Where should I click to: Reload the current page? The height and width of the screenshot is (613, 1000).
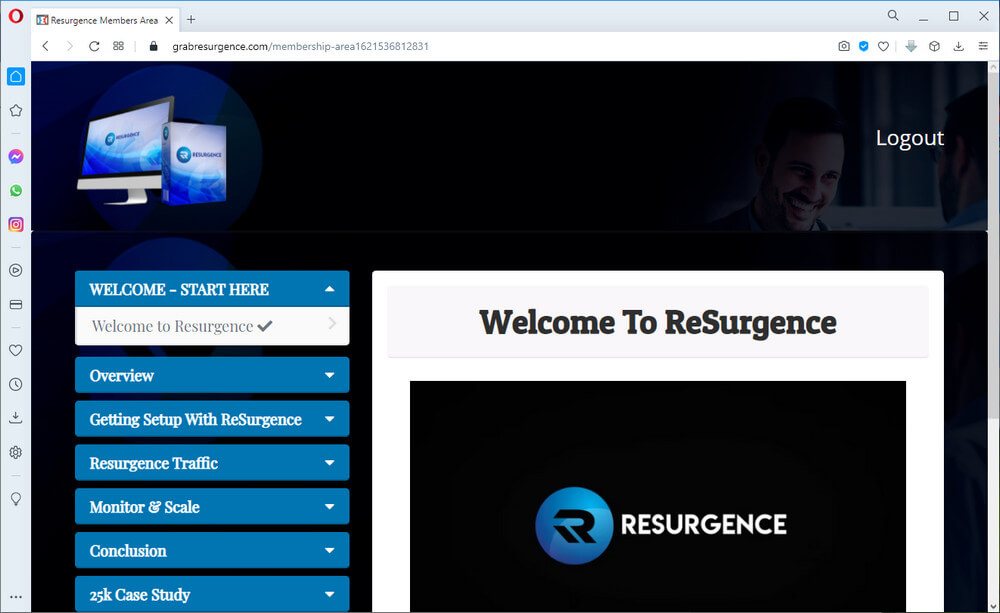pyautogui.click(x=94, y=46)
